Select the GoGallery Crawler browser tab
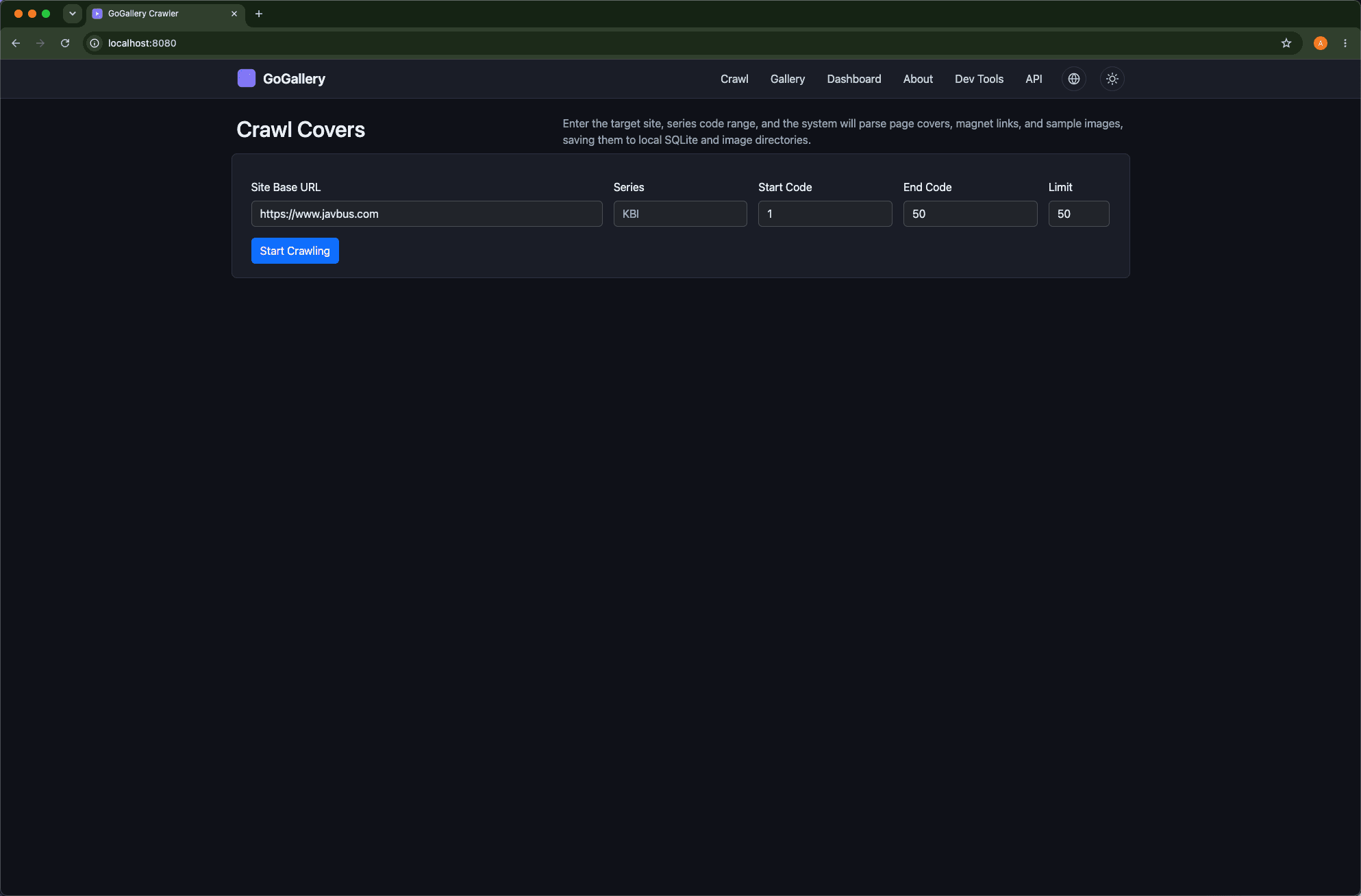Image resolution: width=1361 pixels, height=896 pixels. pos(166,14)
